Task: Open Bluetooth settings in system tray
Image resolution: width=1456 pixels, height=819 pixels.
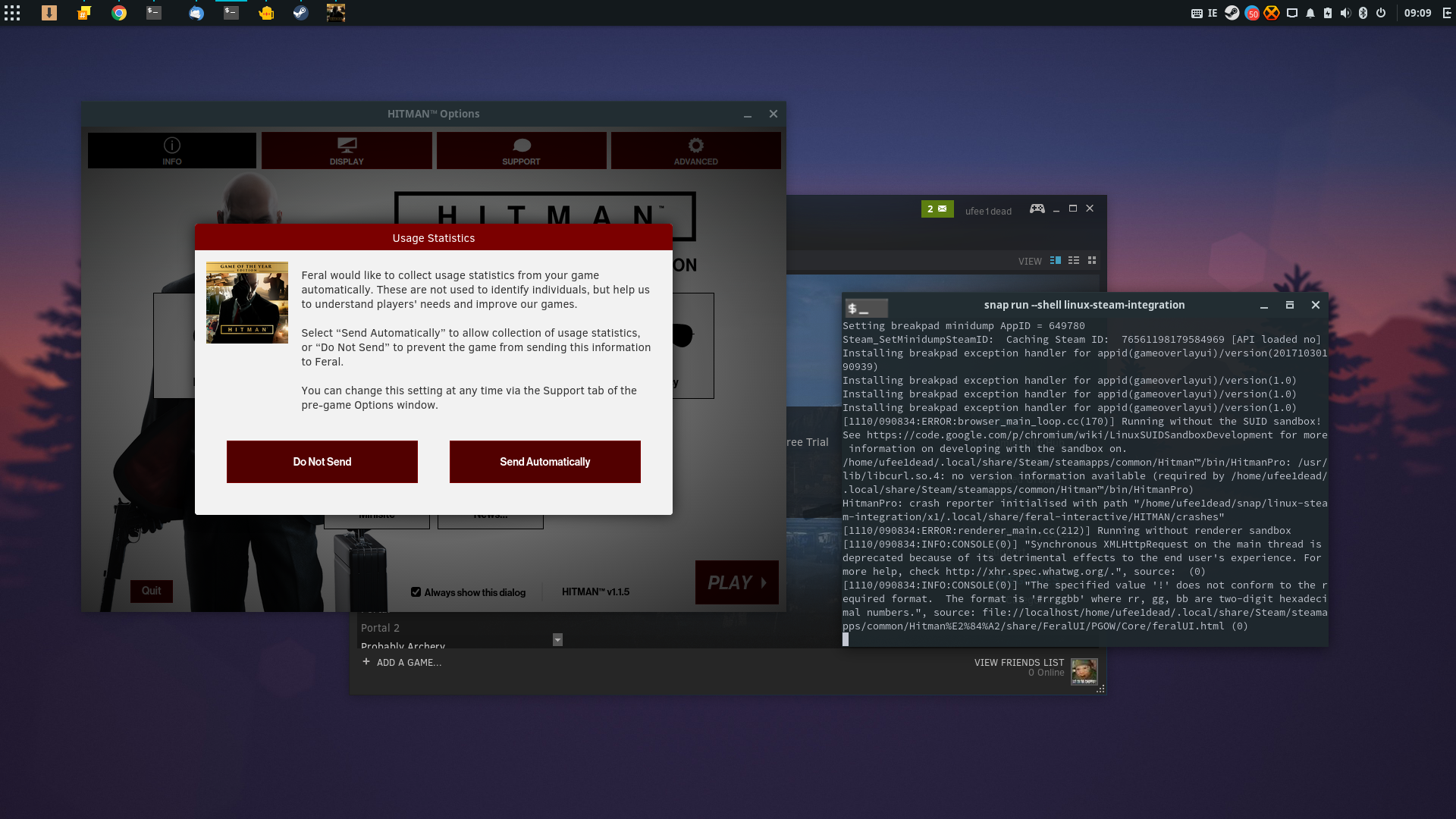Action: click(x=1363, y=13)
